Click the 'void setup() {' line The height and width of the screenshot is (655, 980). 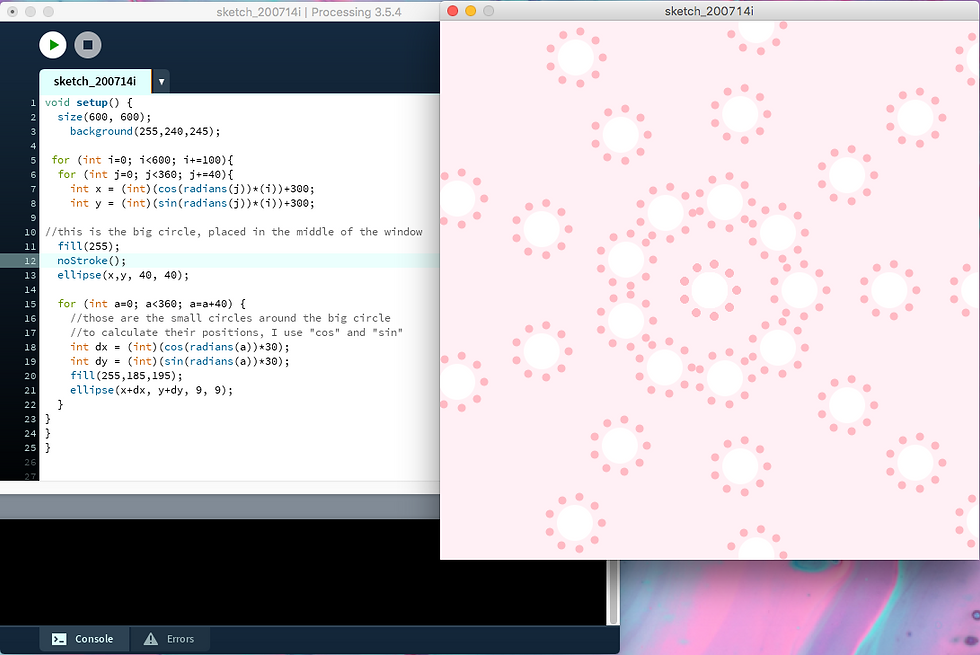point(89,102)
